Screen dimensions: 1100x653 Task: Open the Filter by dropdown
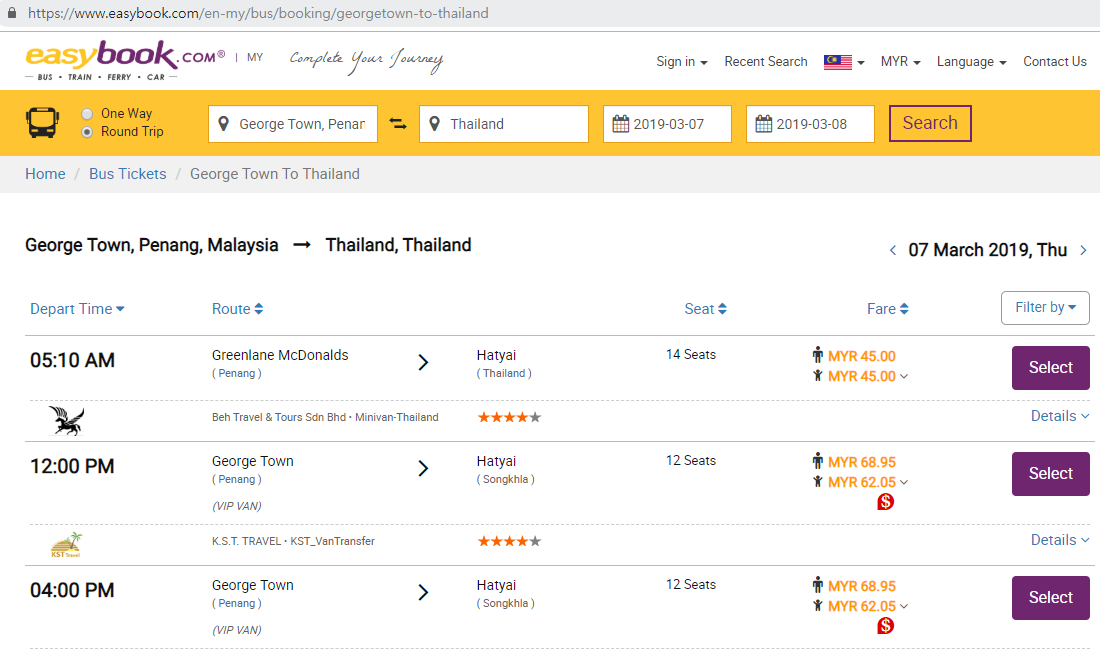[x=1045, y=308]
